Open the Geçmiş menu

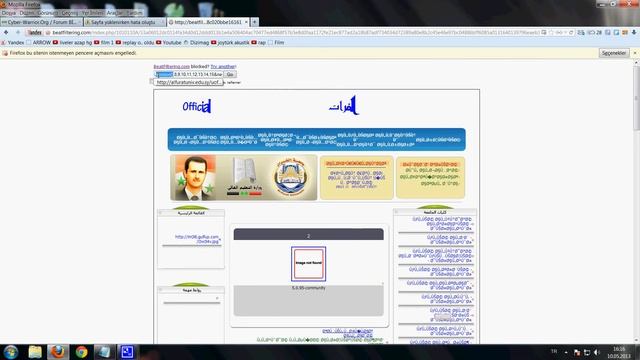pos(69,13)
